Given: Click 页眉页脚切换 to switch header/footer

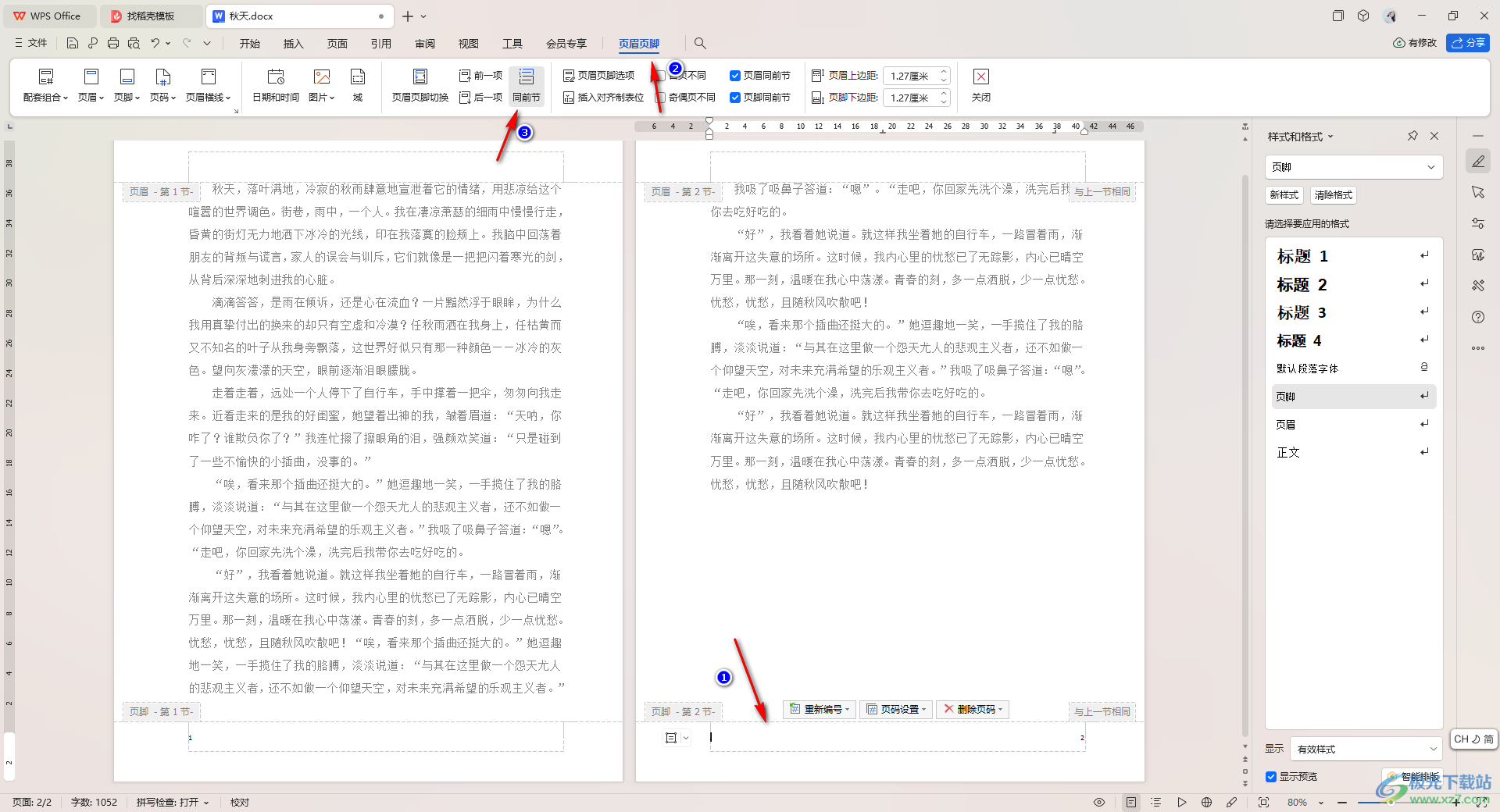Looking at the screenshot, I should pyautogui.click(x=420, y=86).
